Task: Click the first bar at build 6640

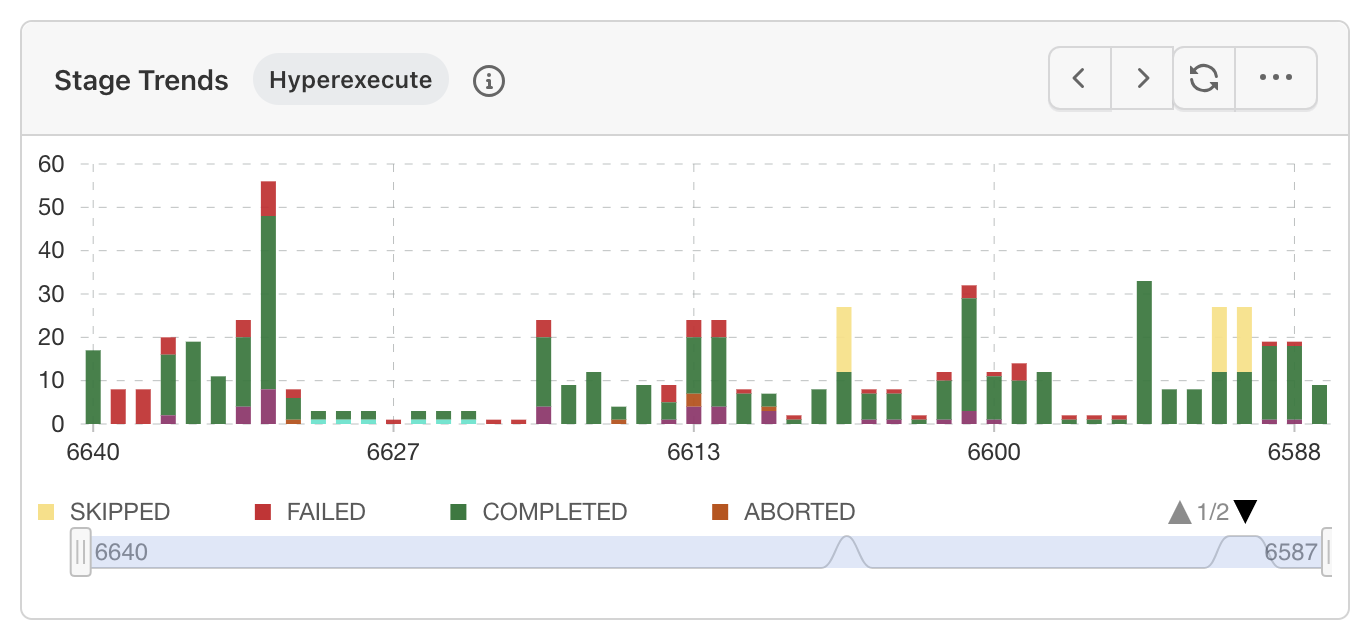Action: pyautogui.click(x=93, y=387)
